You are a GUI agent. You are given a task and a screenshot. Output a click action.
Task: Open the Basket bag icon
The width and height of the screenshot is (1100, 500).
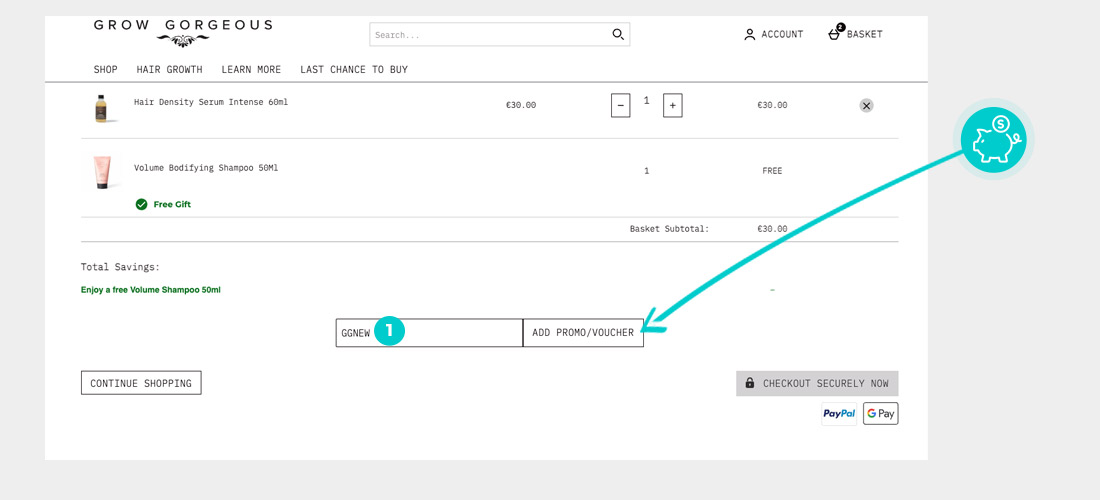835,34
